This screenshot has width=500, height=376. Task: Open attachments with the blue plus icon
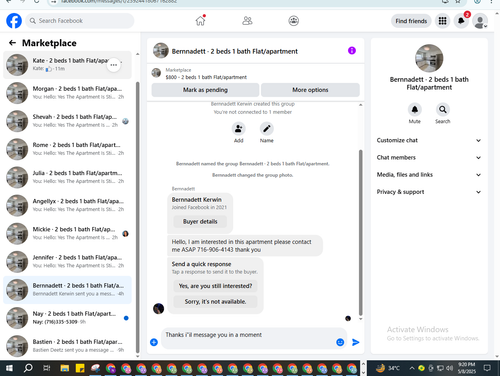pyautogui.click(x=154, y=342)
